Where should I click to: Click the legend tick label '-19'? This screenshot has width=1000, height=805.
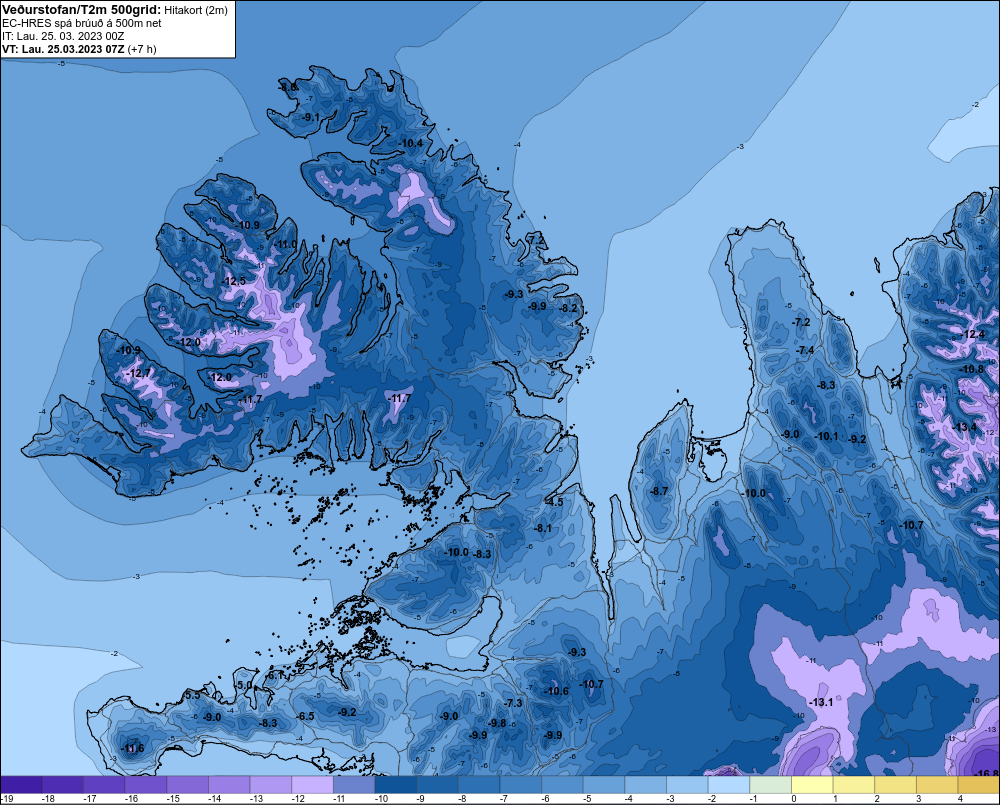(7, 799)
